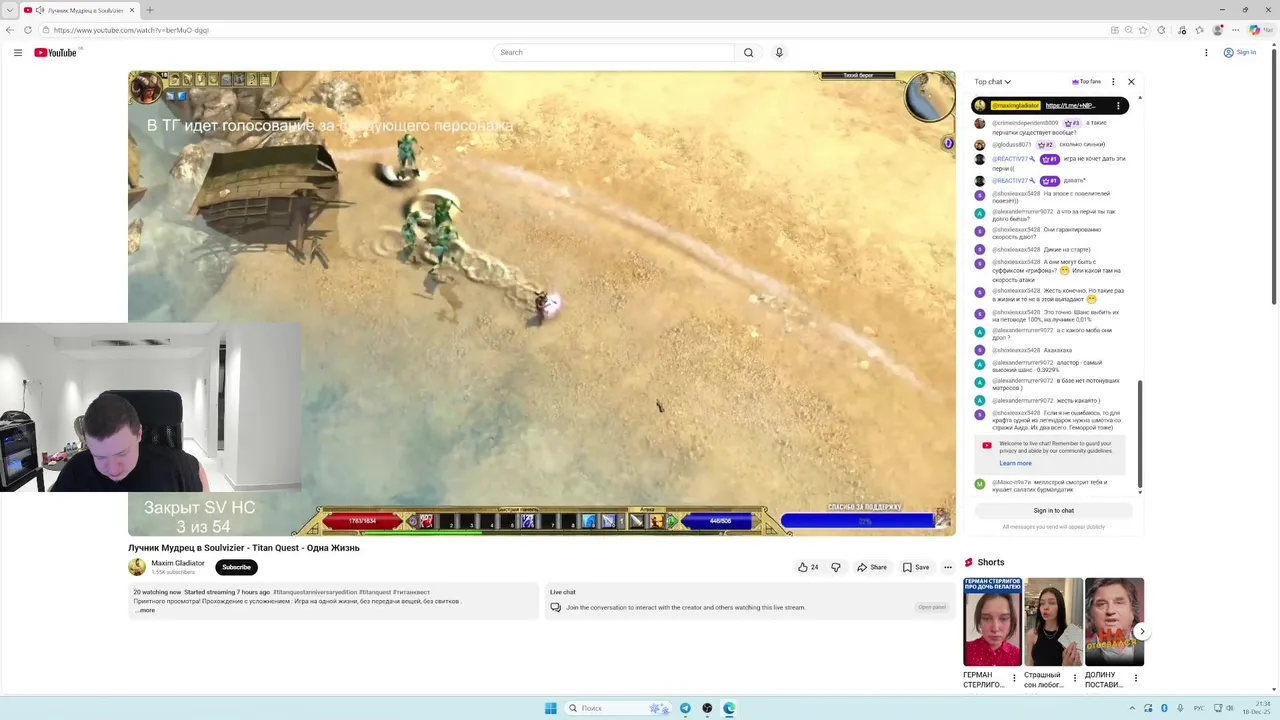1280x720 pixels.
Task: Click the YouTube search magnifier button
Action: tap(748, 52)
